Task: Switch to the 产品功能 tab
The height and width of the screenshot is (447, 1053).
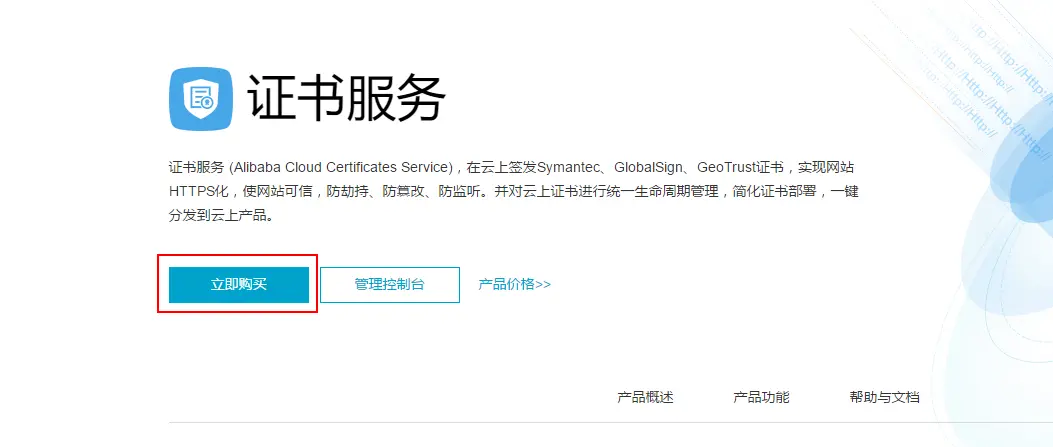Action: (761, 397)
